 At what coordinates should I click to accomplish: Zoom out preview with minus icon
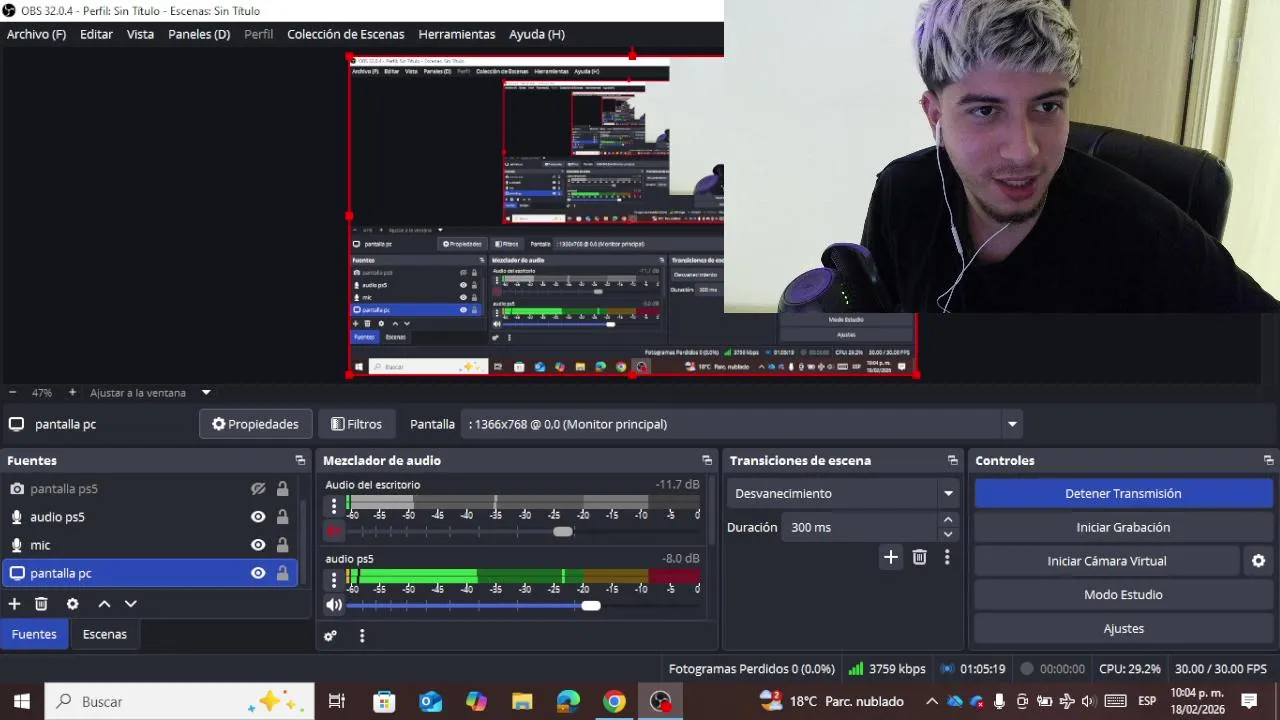pyautogui.click(x=12, y=393)
